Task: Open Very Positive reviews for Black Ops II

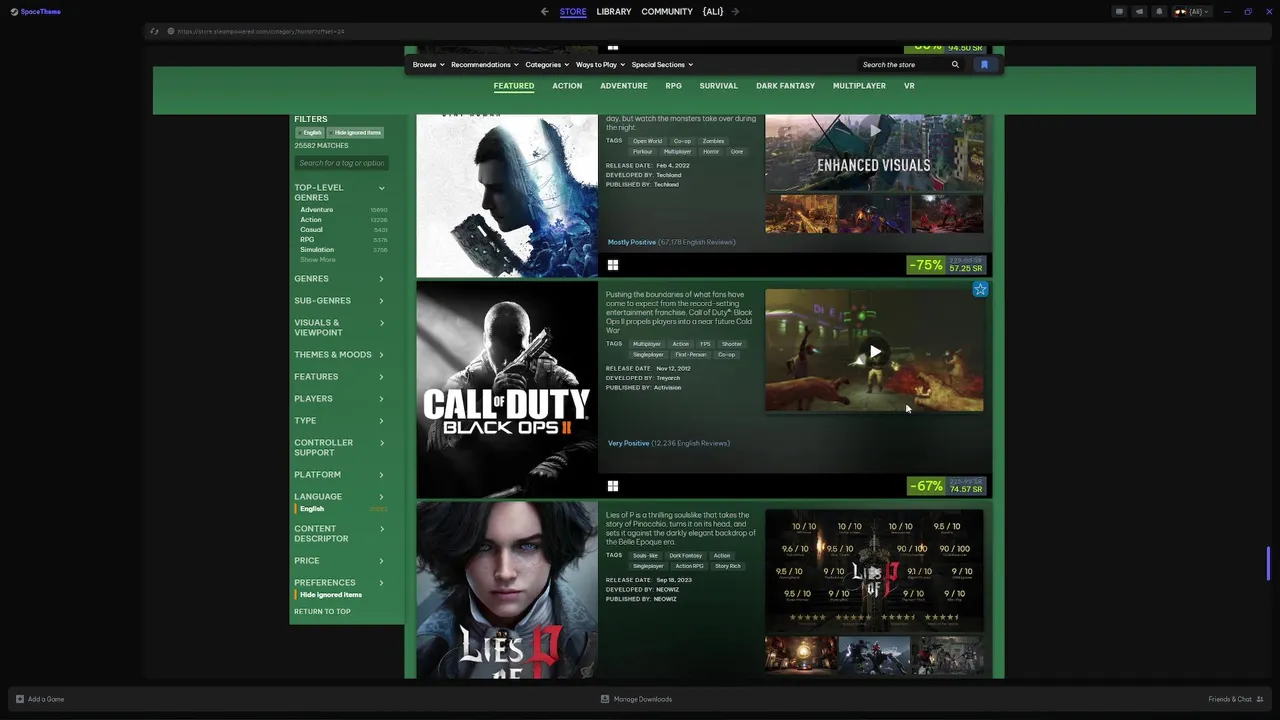Action: point(669,443)
